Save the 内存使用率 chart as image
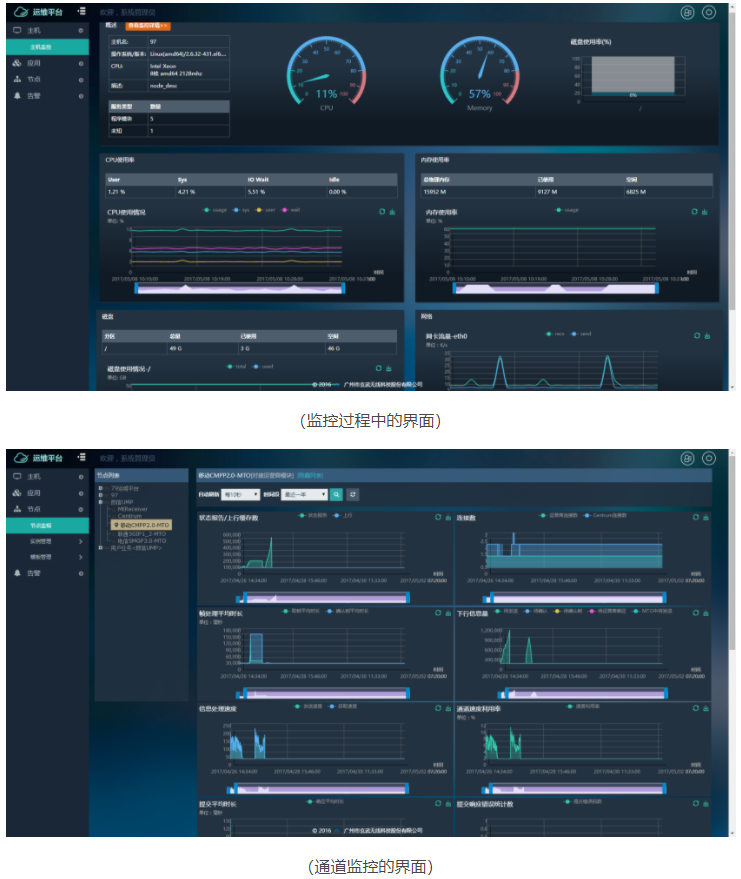Viewport: 741px width, 879px height. coord(705,211)
